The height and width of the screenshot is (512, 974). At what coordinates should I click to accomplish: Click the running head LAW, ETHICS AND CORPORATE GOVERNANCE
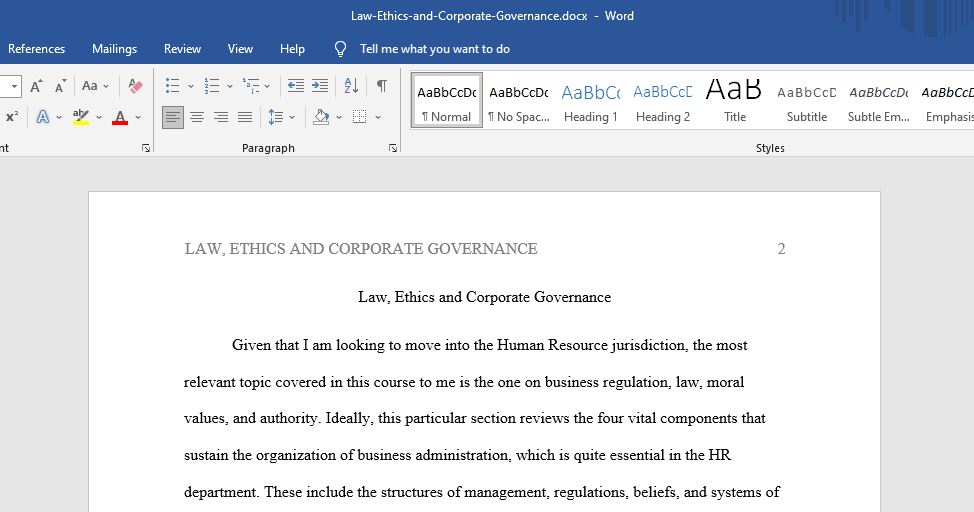point(361,249)
